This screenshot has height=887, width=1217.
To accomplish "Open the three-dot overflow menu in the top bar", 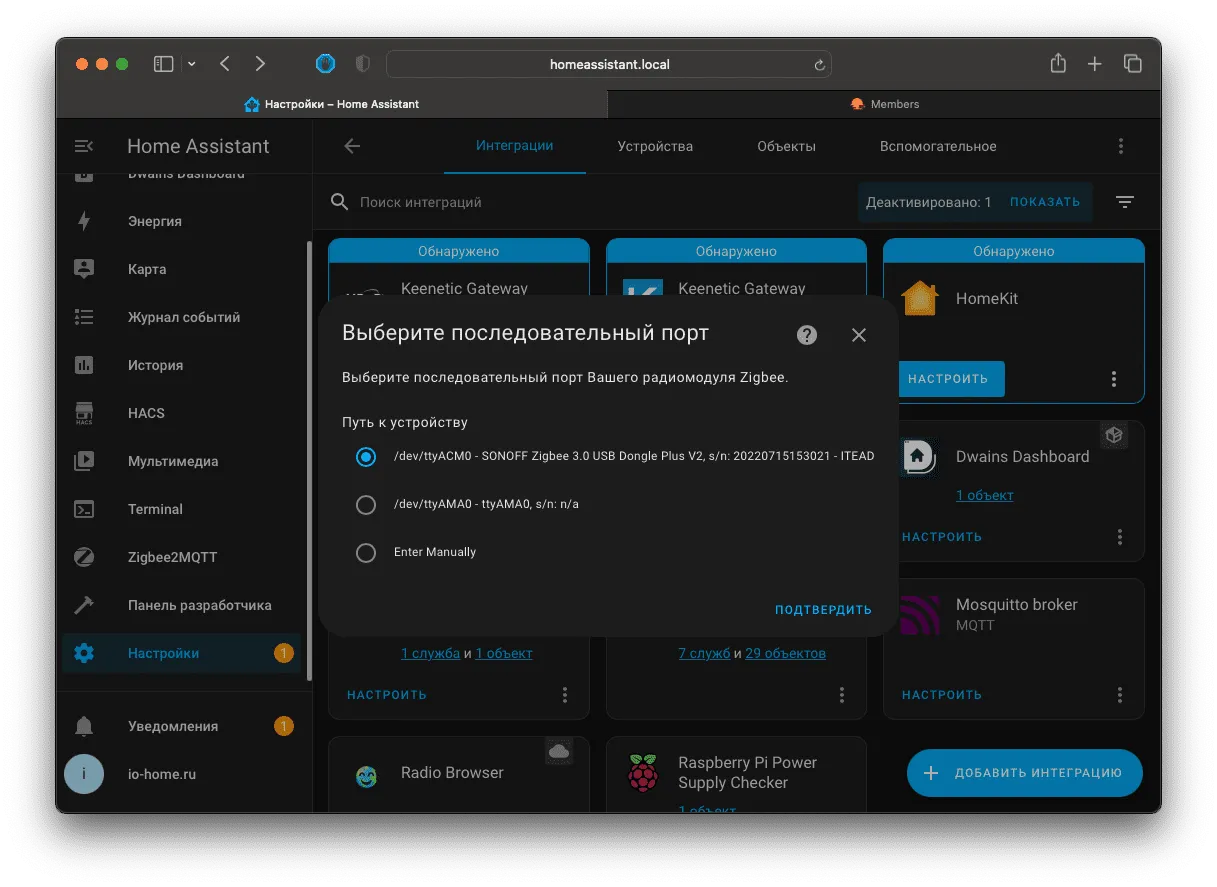I will point(1121,146).
